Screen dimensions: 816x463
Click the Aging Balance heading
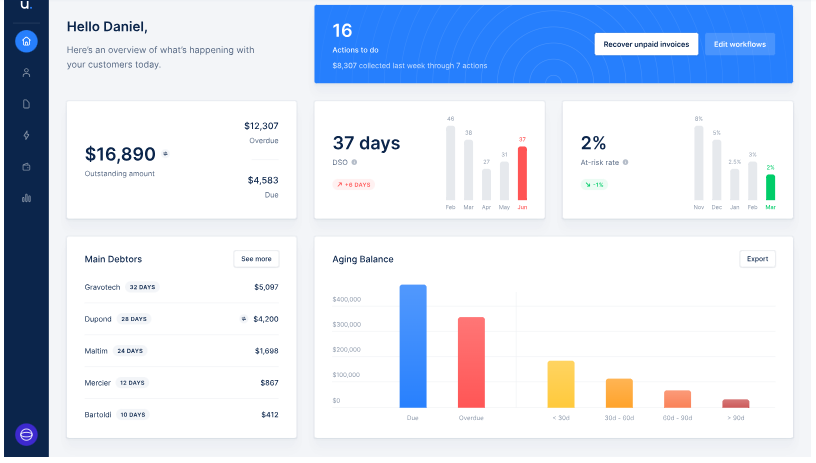click(363, 259)
